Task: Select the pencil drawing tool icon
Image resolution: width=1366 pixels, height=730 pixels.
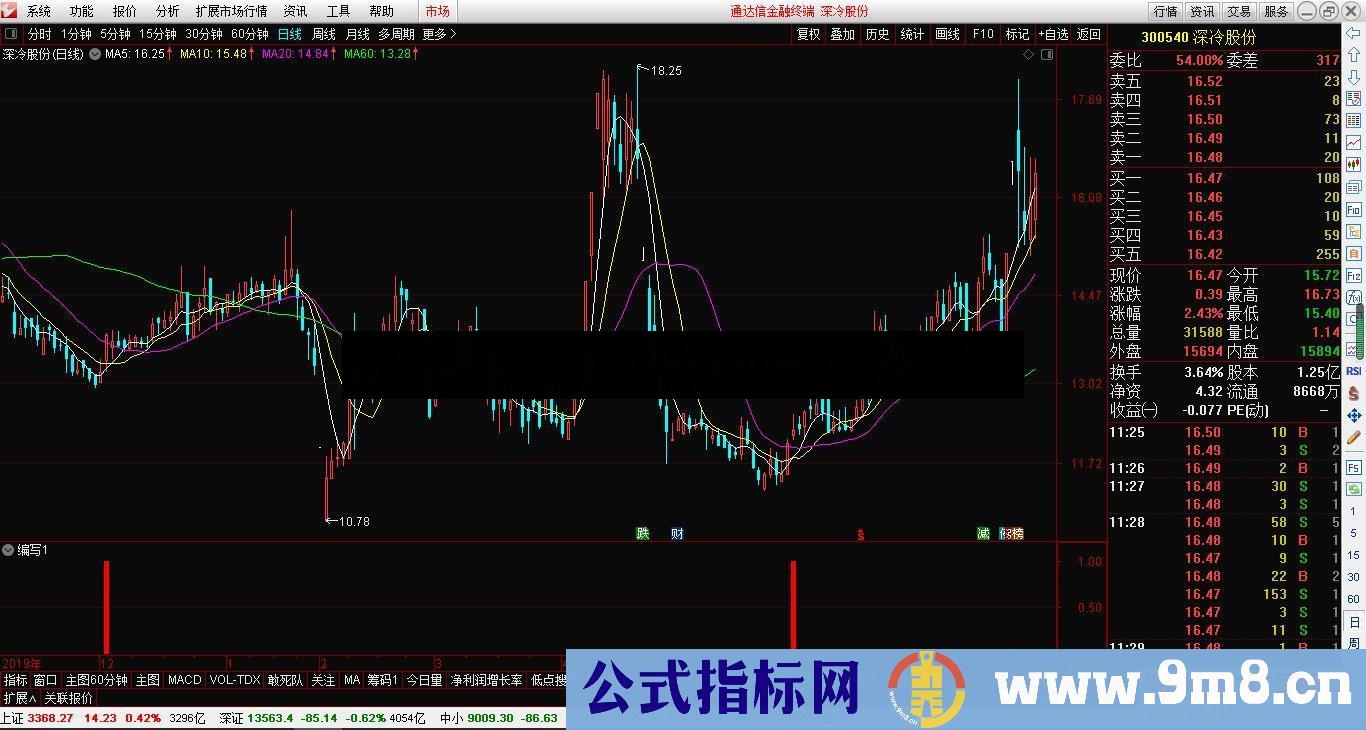Action: 1353,437
